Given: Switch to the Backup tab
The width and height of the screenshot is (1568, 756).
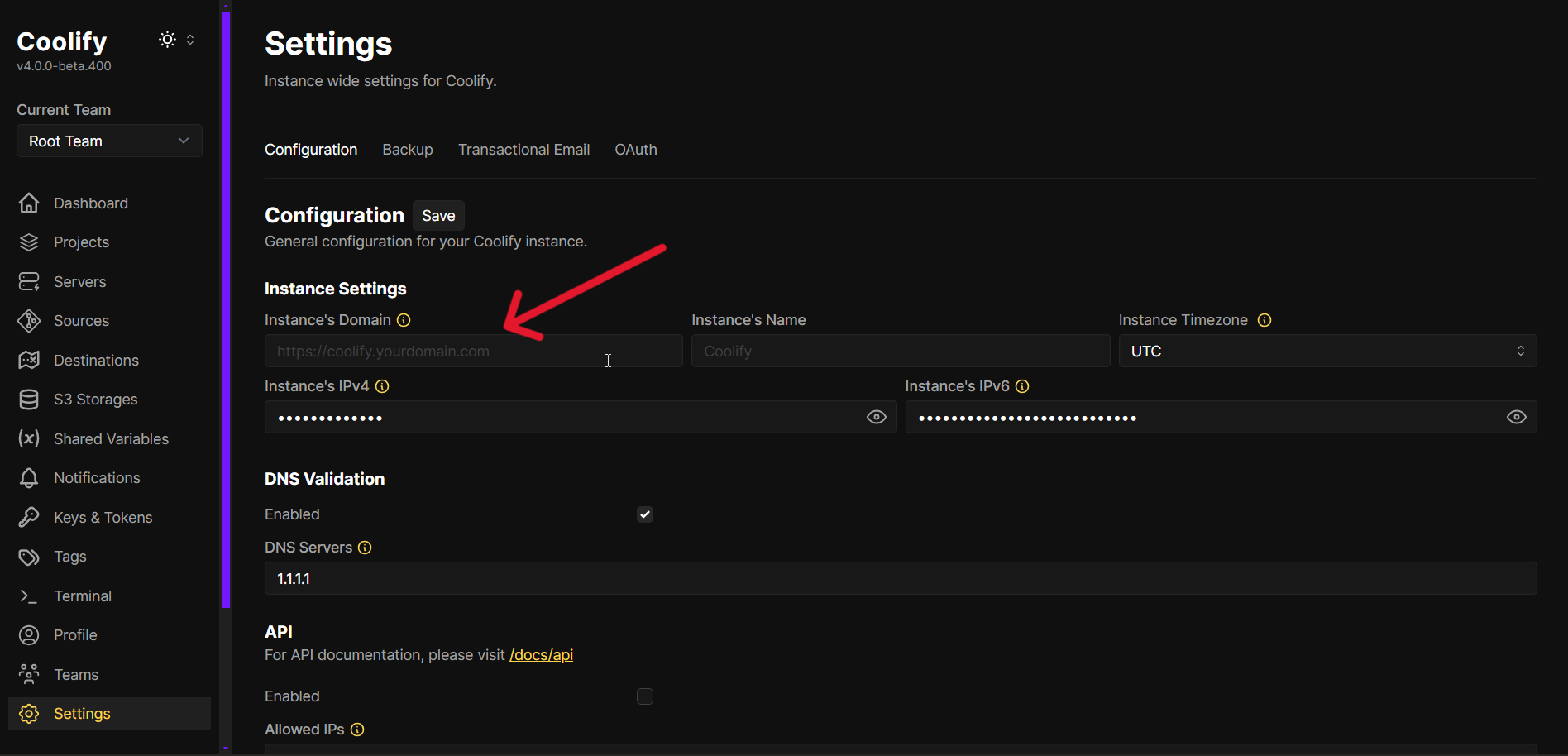Looking at the screenshot, I should (x=408, y=150).
